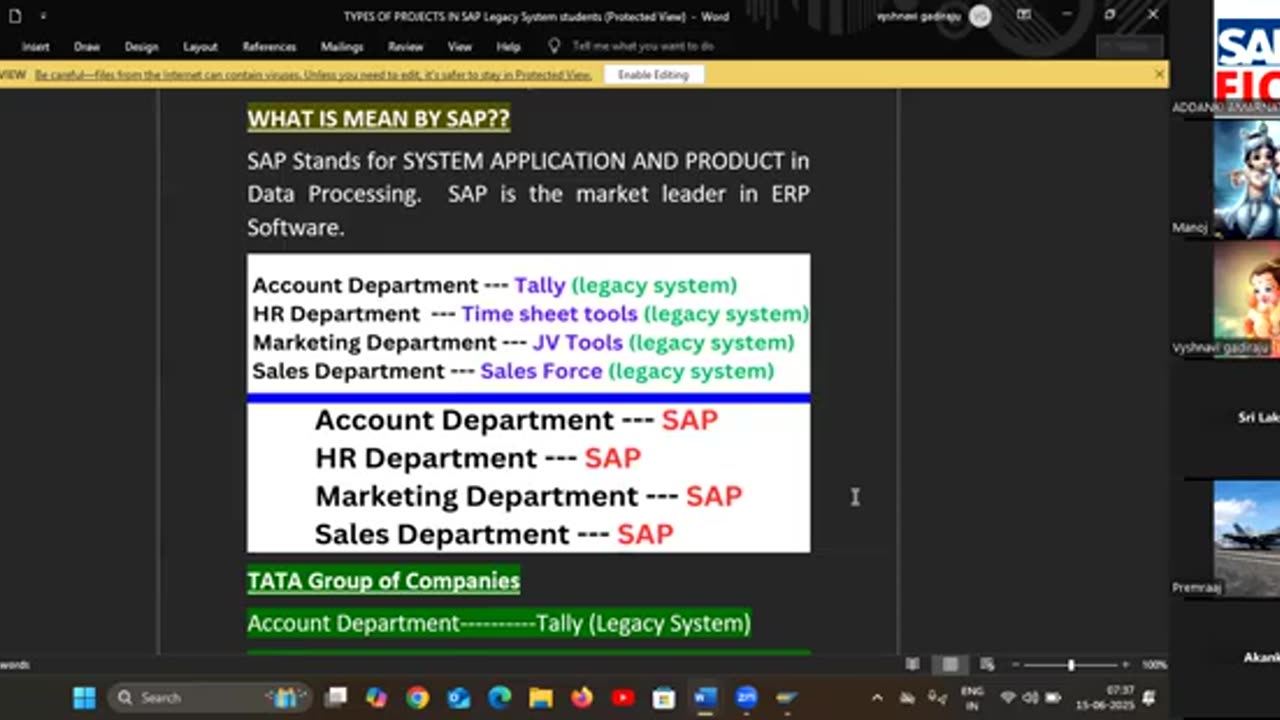1280x720 pixels.
Task: Click the Premraaj participant video thumbnail
Action: click(1246, 538)
